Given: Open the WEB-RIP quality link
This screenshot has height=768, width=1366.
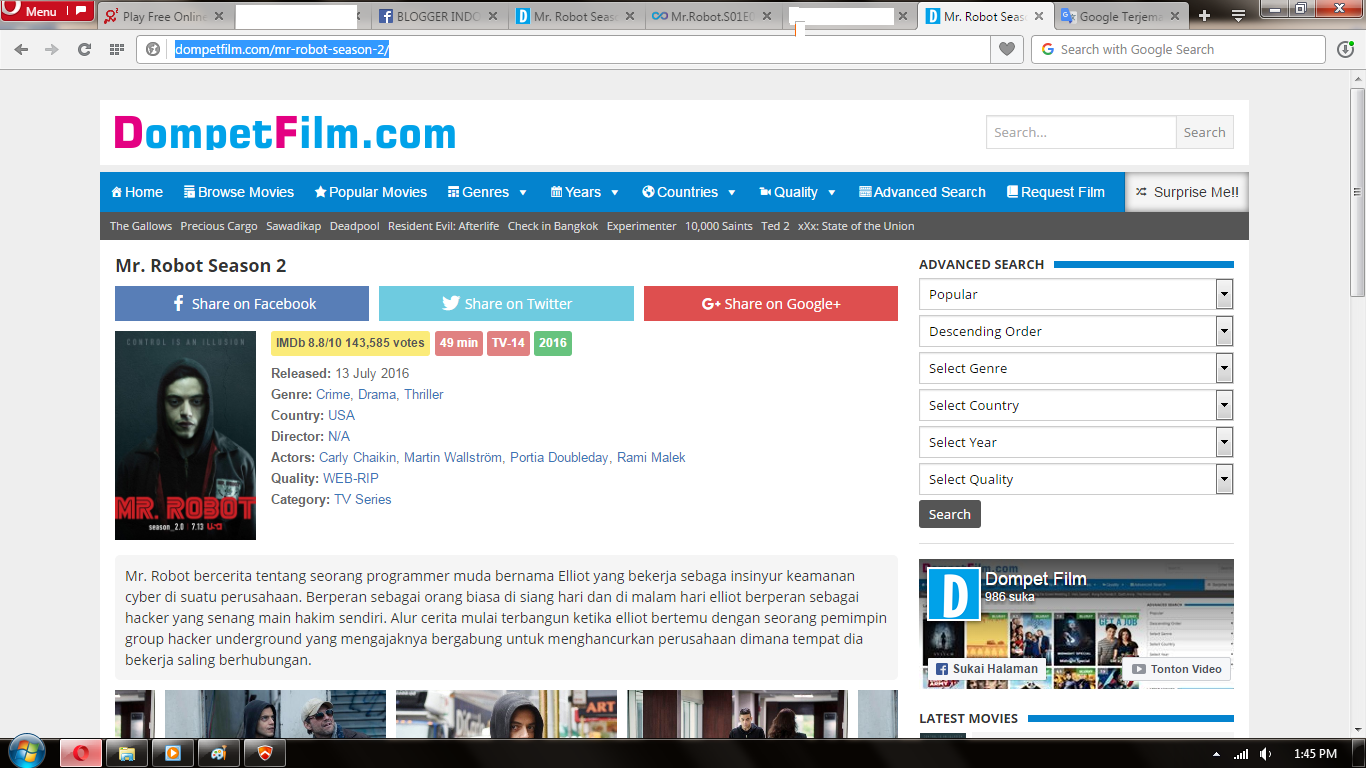Looking at the screenshot, I should pos(351,478).
